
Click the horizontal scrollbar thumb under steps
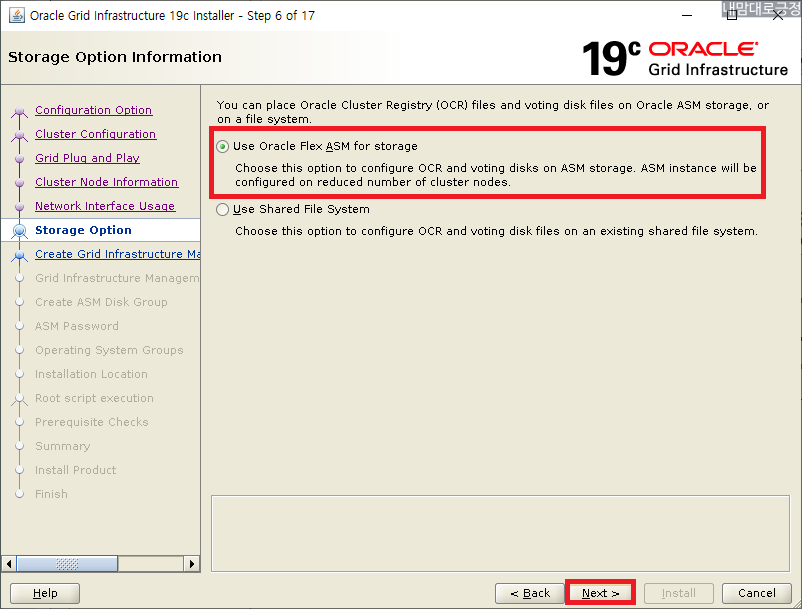point(67,564)
